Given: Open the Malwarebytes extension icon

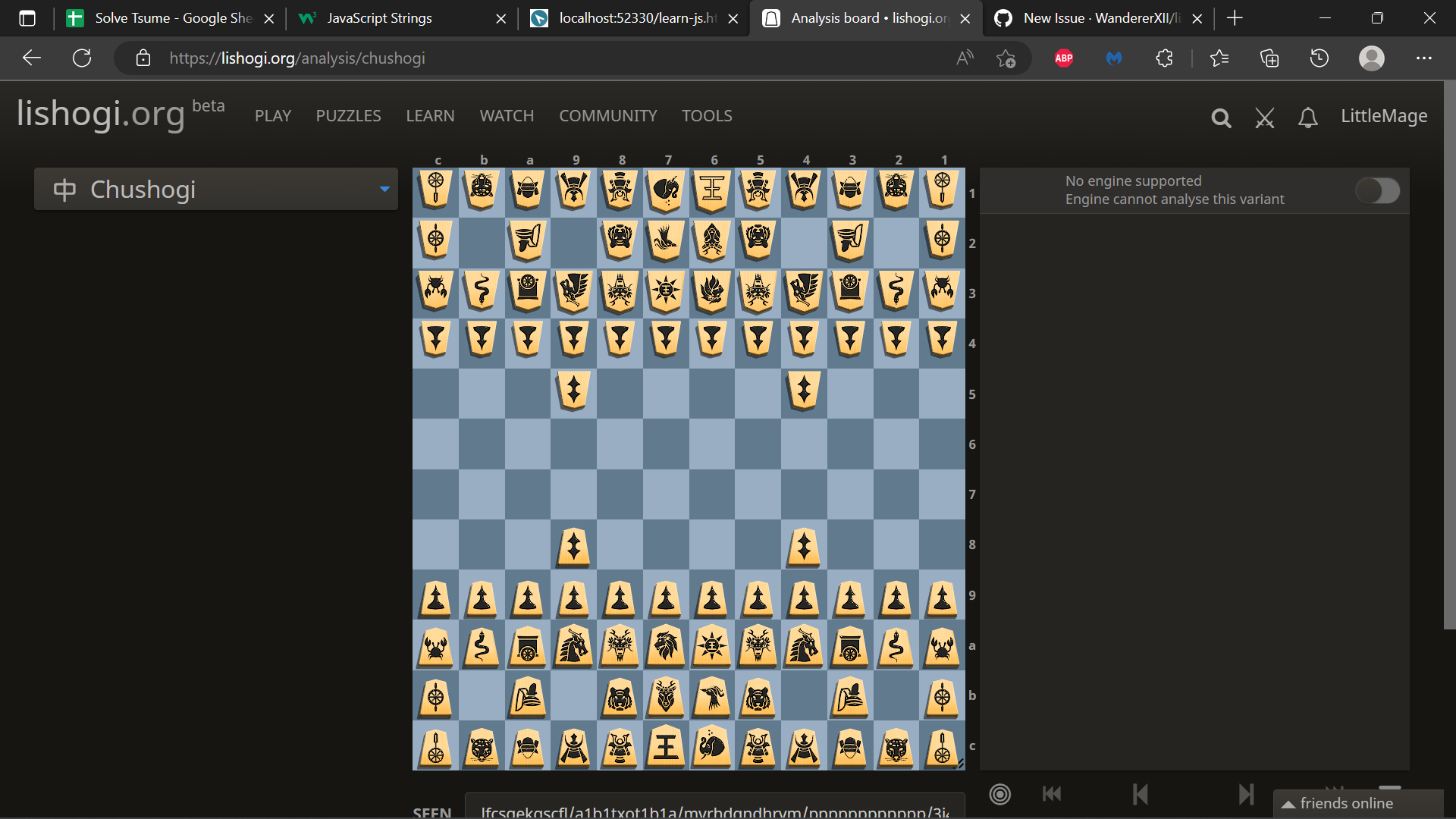Looking at the screenshot, I should point(1114,58).
